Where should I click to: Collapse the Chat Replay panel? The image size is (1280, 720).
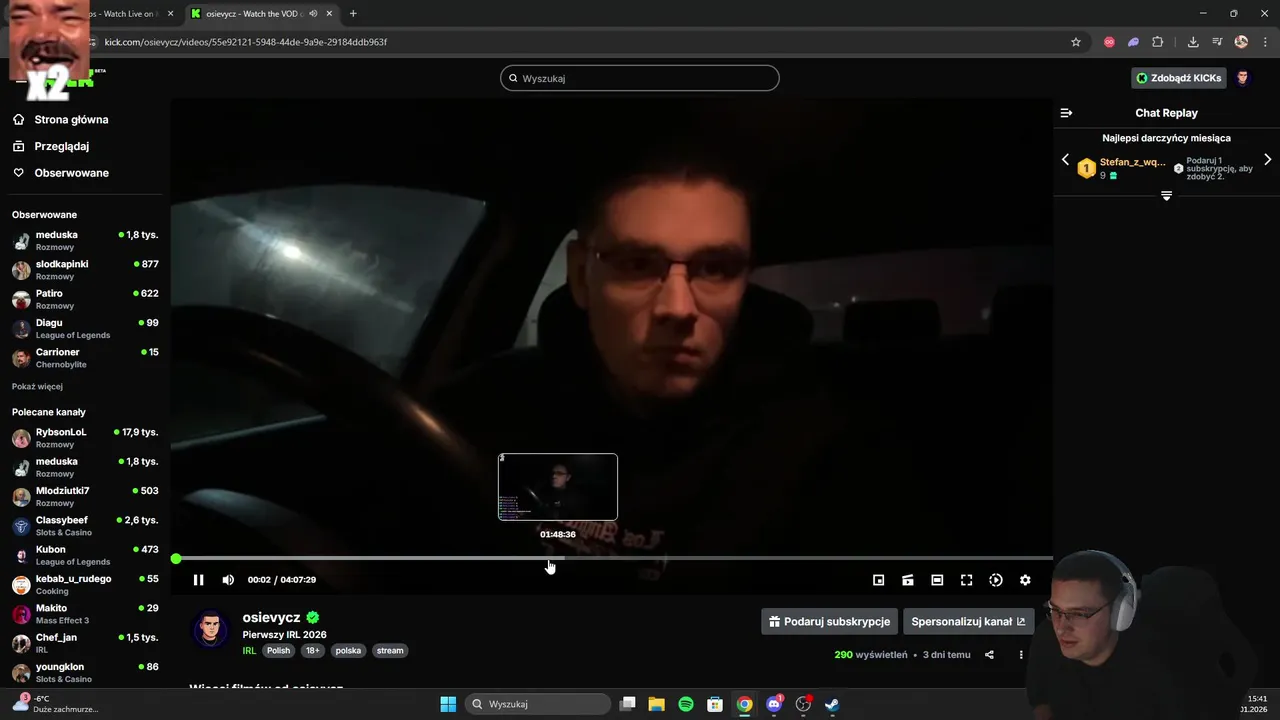pos(1066,113)
